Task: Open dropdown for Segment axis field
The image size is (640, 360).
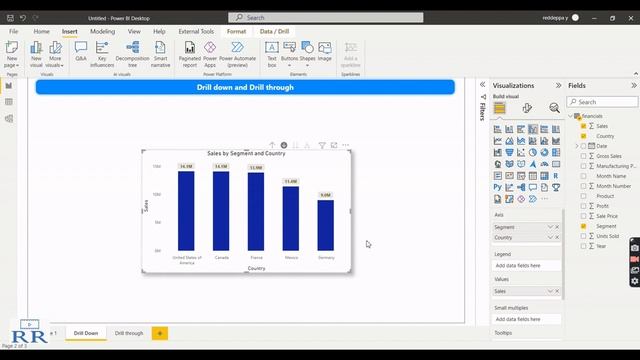Action: [550, 227]
